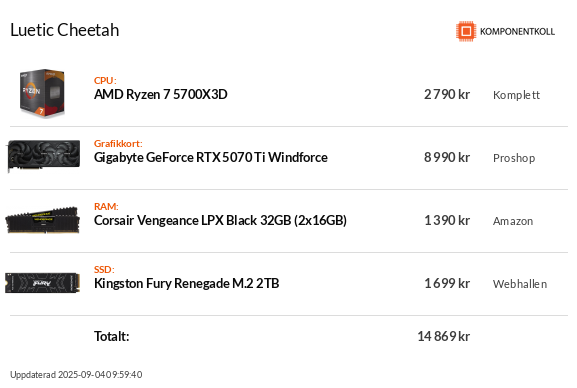
Task: Click the 8 990 kr graphics card price
Action: click(447, 158)
